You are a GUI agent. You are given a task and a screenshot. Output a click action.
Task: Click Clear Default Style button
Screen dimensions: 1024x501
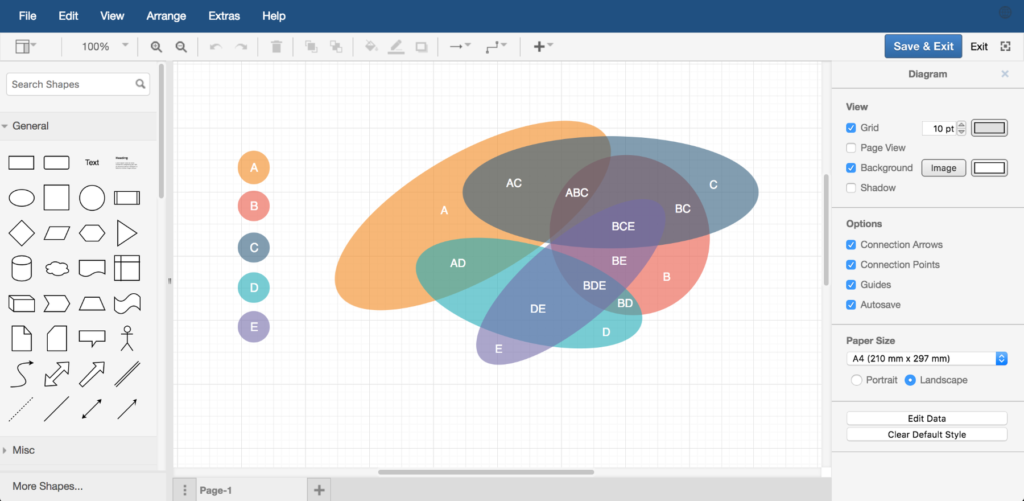(x=927, y=434)
